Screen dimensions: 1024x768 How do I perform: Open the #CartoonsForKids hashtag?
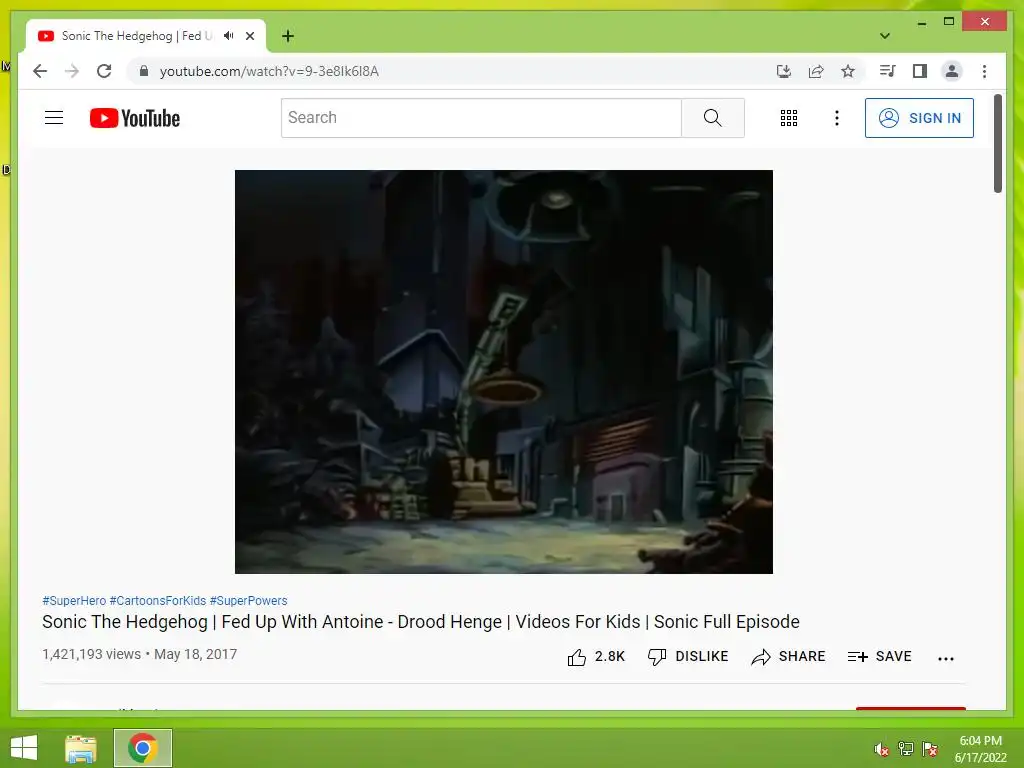tap(157, 600)
